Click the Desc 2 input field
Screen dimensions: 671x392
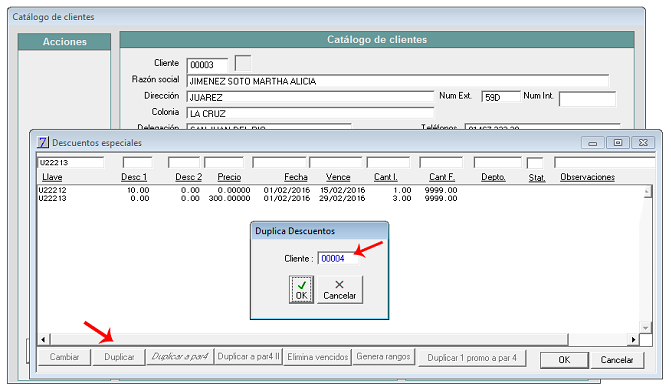[x=184, y=163]
